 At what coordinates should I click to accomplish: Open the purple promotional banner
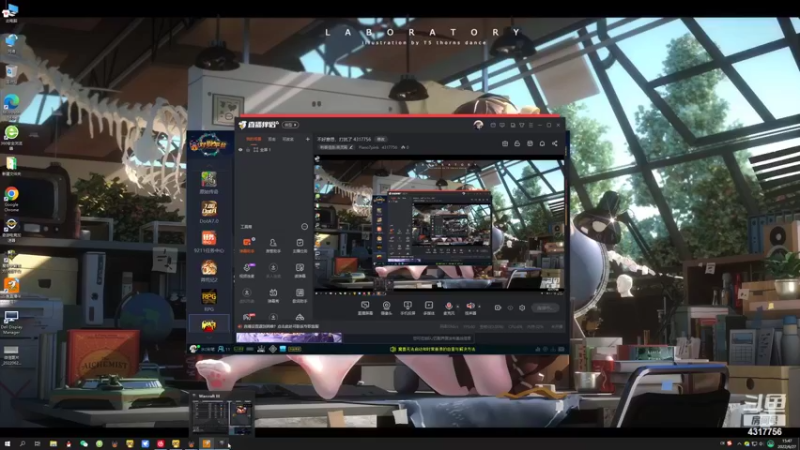click(x=289, y=337)
